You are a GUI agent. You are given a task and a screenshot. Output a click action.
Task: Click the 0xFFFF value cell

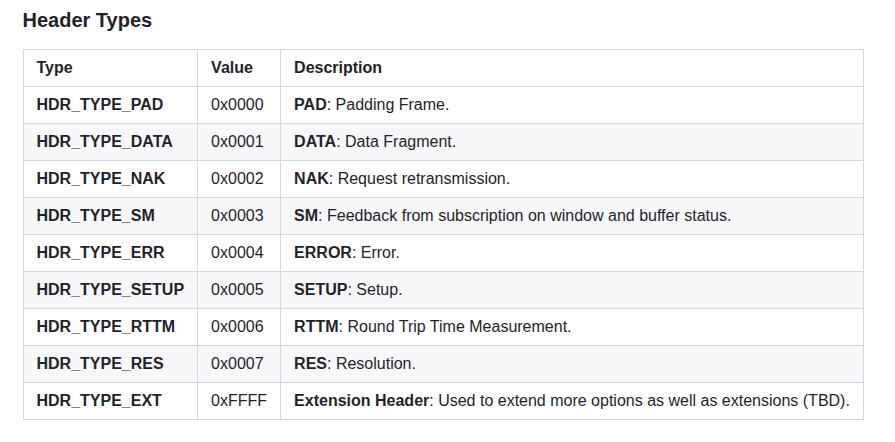click(x=239, y=401)
